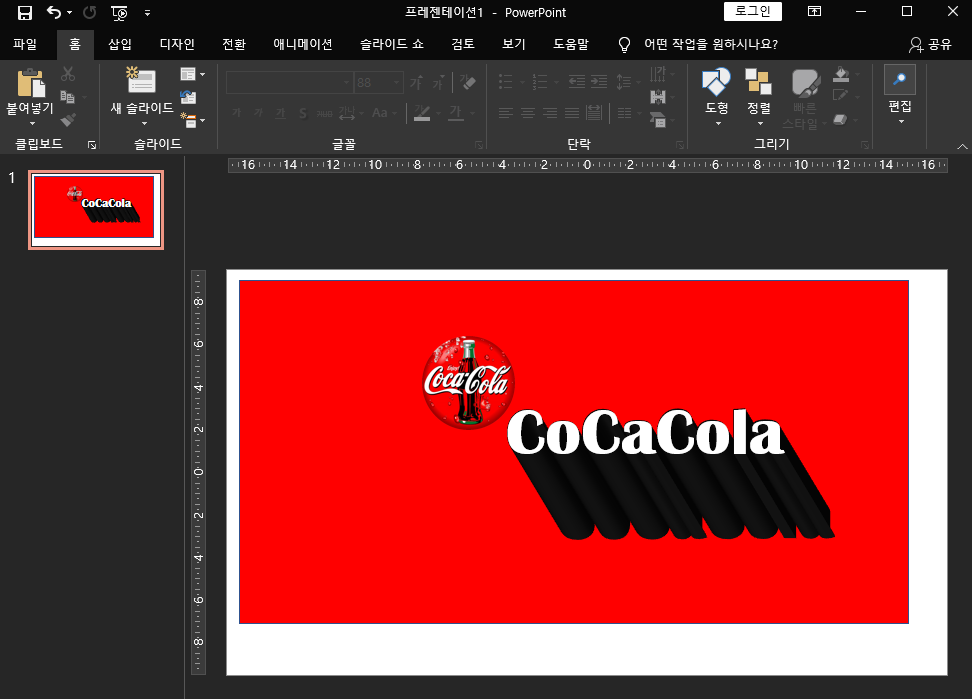Screen dimensions: 972x699
Task: Collapse the ribbon with the chevron
Action: tap(962, 146)
